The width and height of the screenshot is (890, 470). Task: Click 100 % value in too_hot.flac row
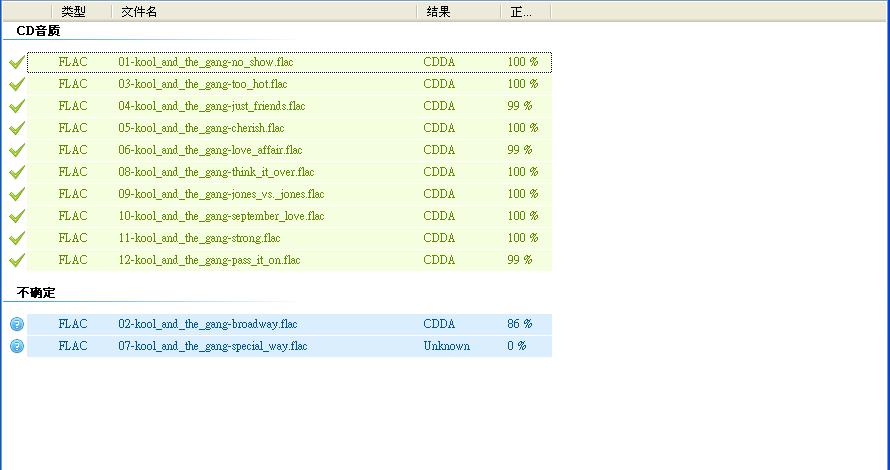[523, 84]
